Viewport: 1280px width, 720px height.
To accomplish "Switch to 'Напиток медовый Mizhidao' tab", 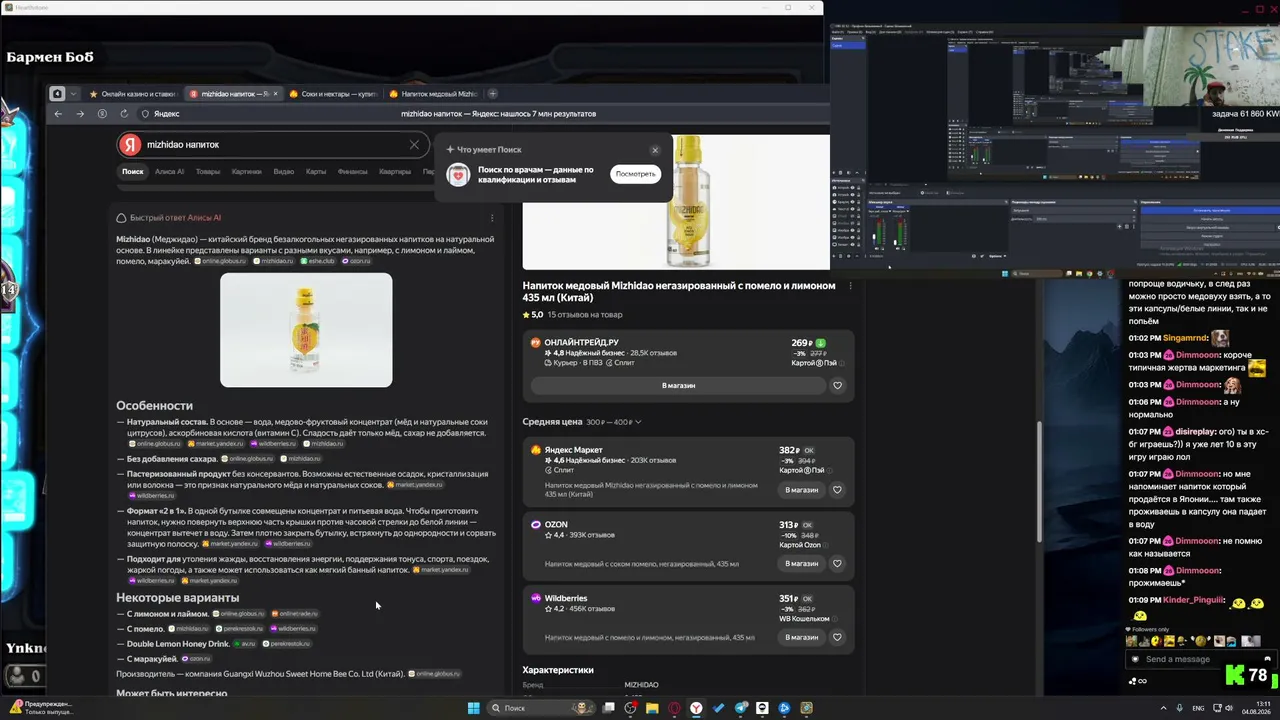I will [432, 94].
